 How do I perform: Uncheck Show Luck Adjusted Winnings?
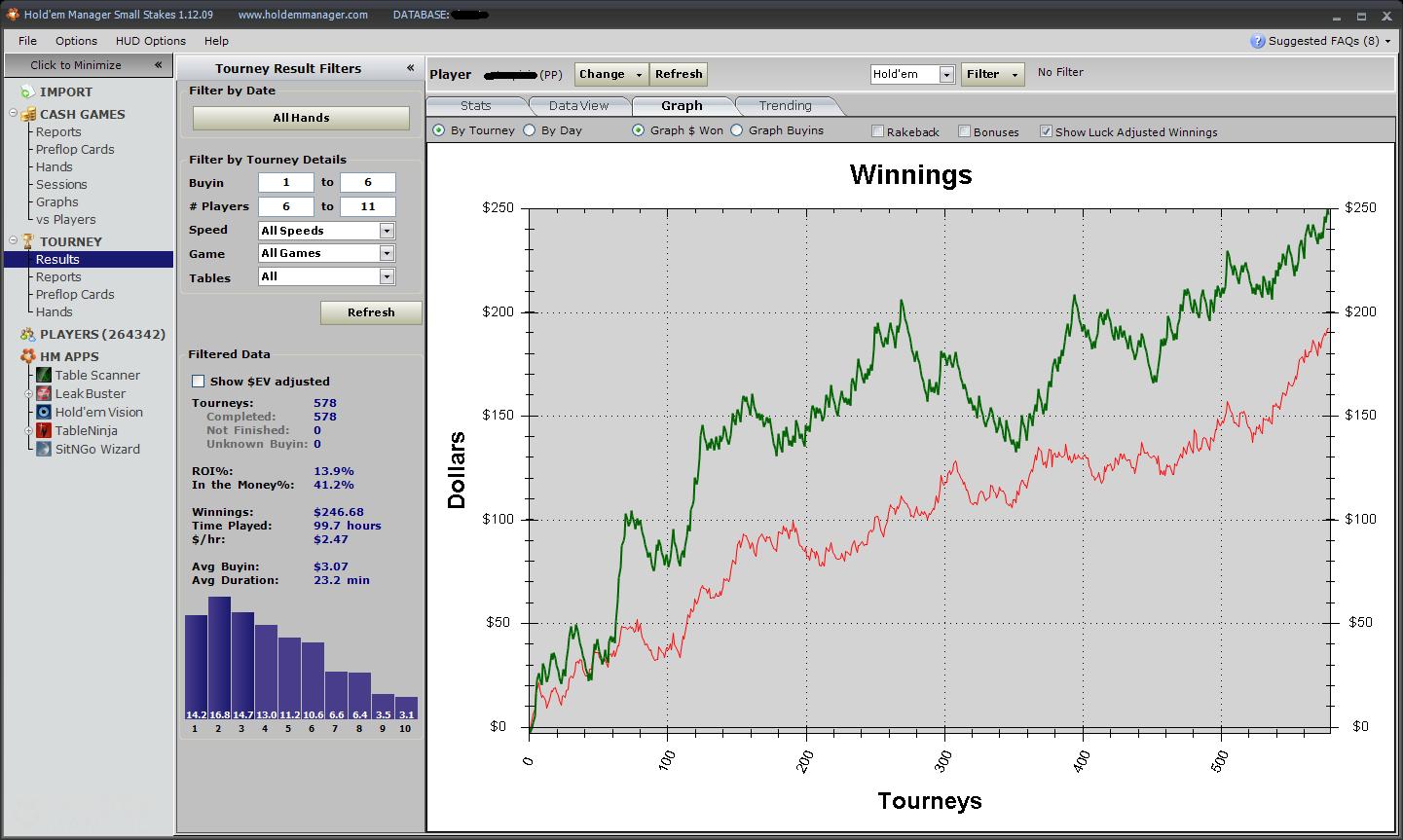(1046, 131)
